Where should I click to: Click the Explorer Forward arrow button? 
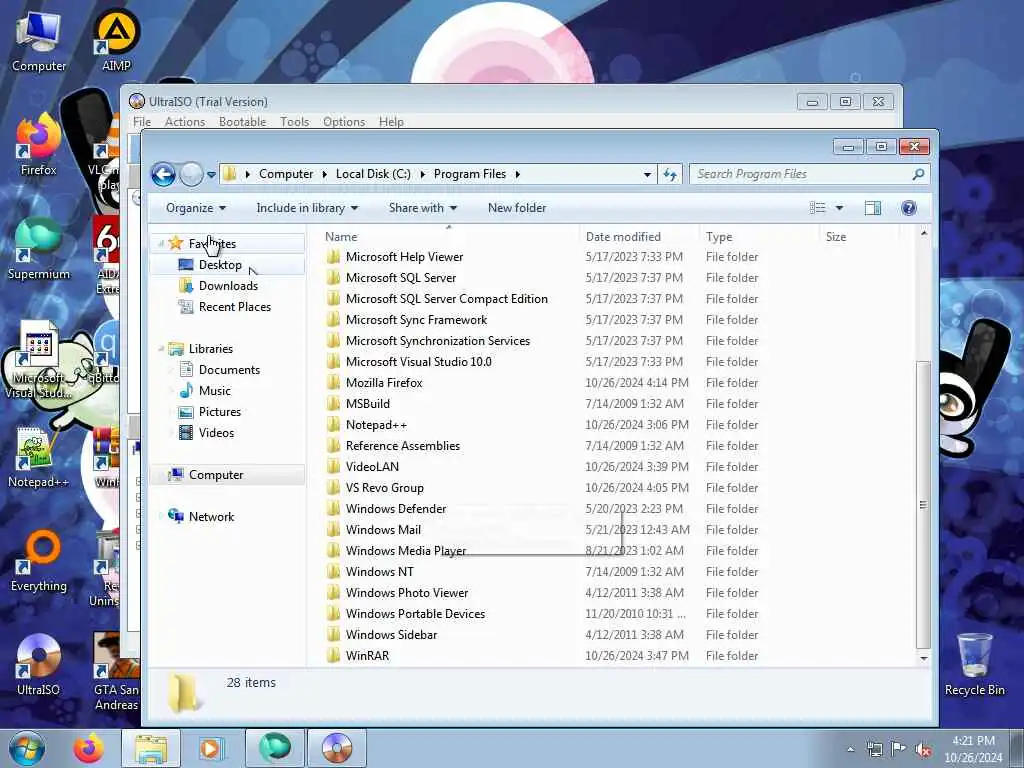pyautogui.click(x=191, y=174)
